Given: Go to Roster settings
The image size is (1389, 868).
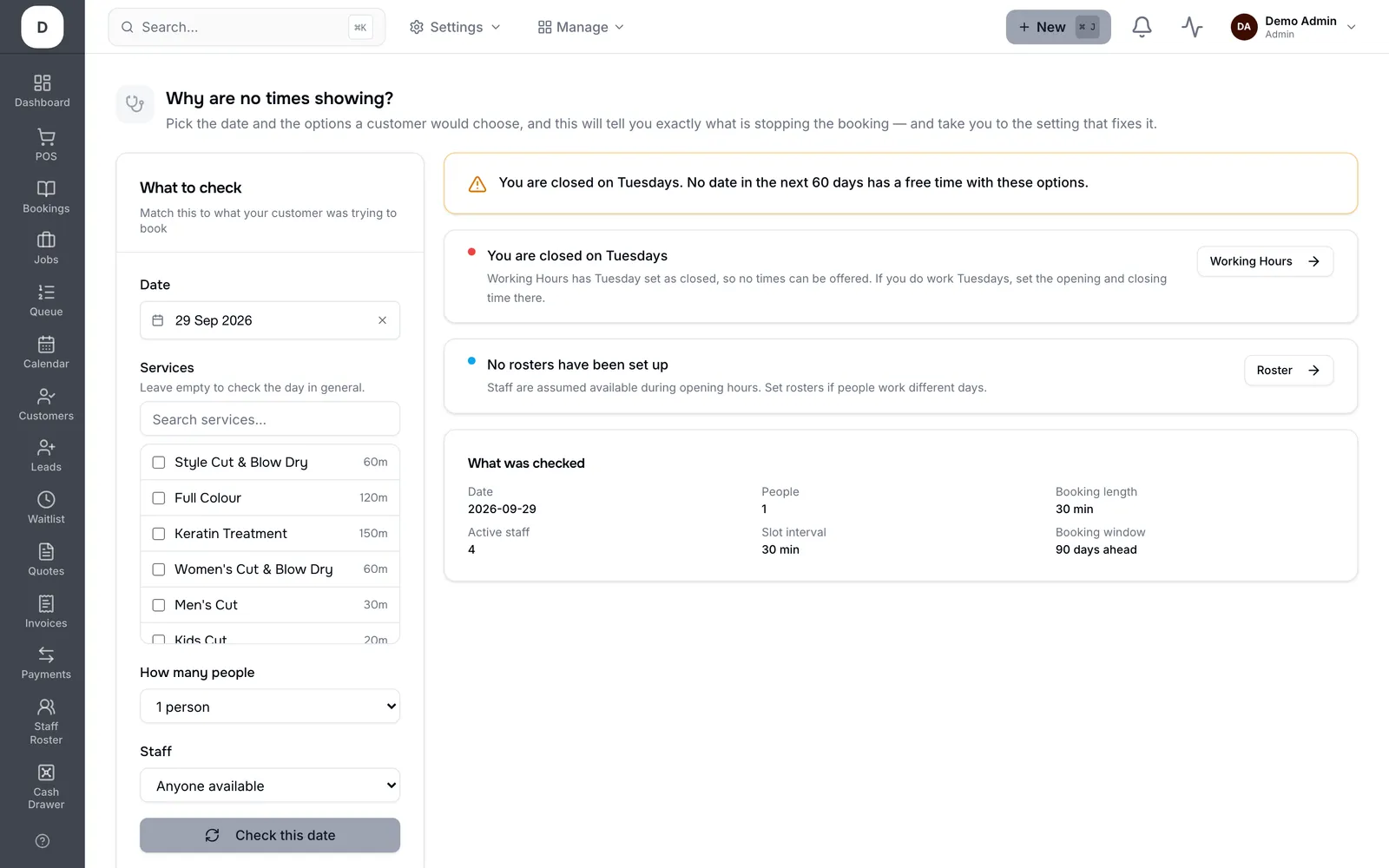Looking at the screenshot, I should click(x=1288, y=371).
